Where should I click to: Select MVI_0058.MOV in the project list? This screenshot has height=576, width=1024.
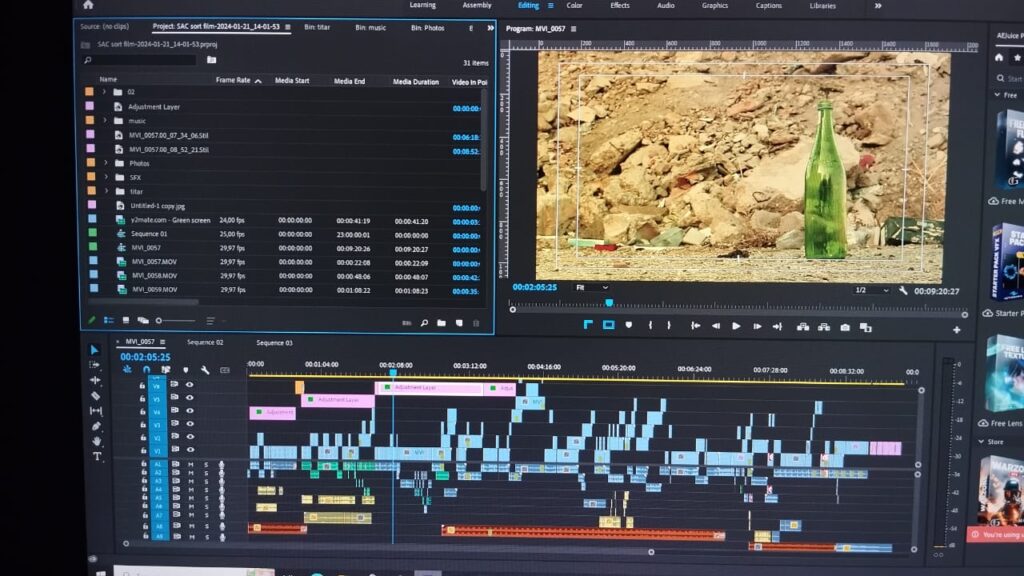click(x=154, y=276)
